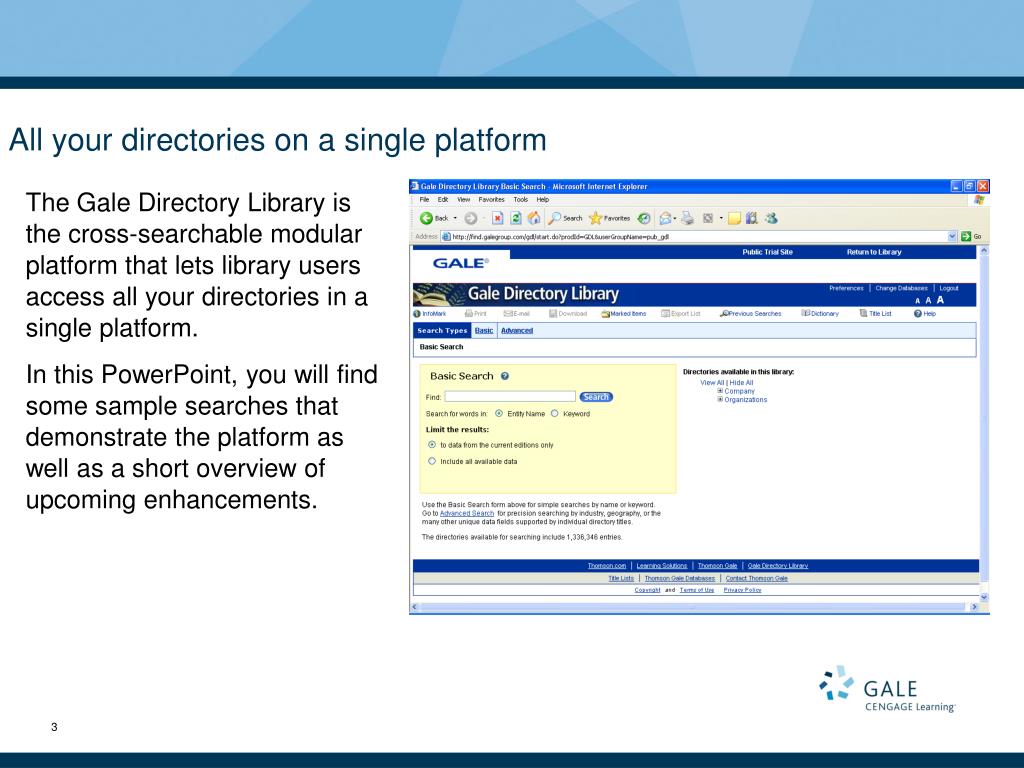Select the smallest font size A
The width and height of the screenshot is (1024, 768).
click(x=918, y=301)
